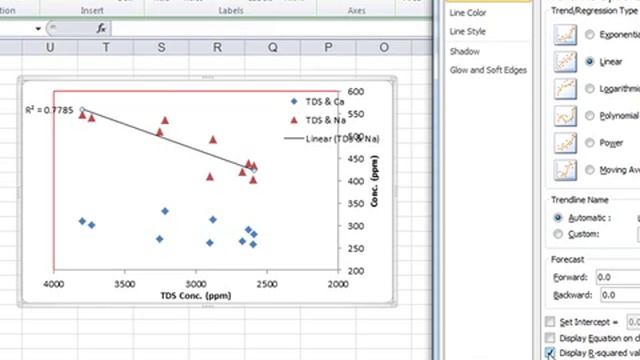
Task: Select column T header
Action: pyautogui.click(x=106, y=47)
